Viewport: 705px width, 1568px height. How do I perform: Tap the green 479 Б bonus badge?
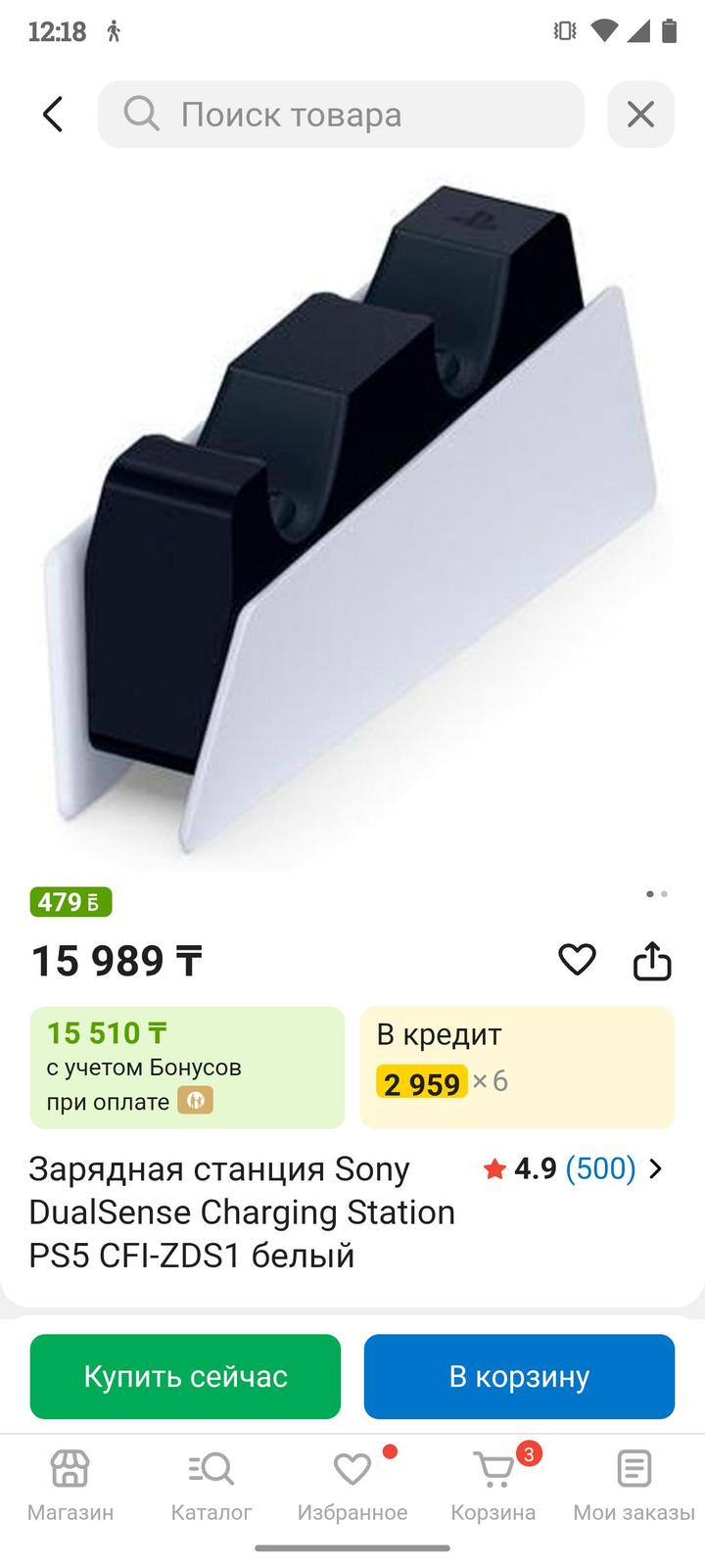(70, 902)
